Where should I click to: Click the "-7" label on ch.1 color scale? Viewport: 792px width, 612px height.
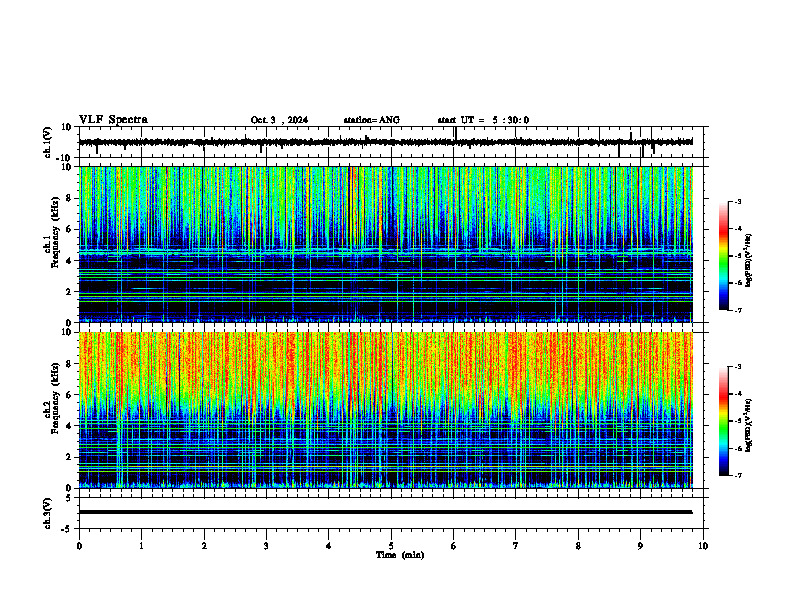(738, 310)
